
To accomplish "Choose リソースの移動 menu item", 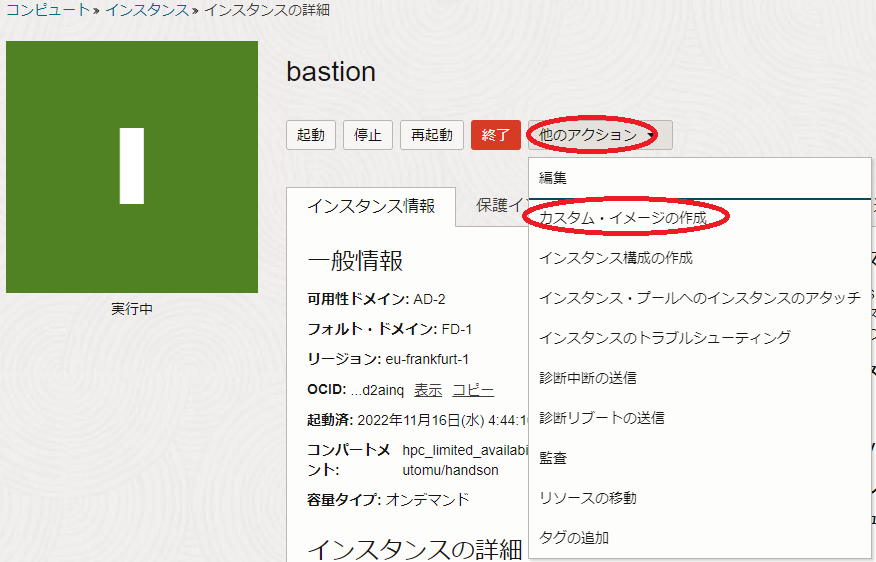I will click(x=588, y=498).
